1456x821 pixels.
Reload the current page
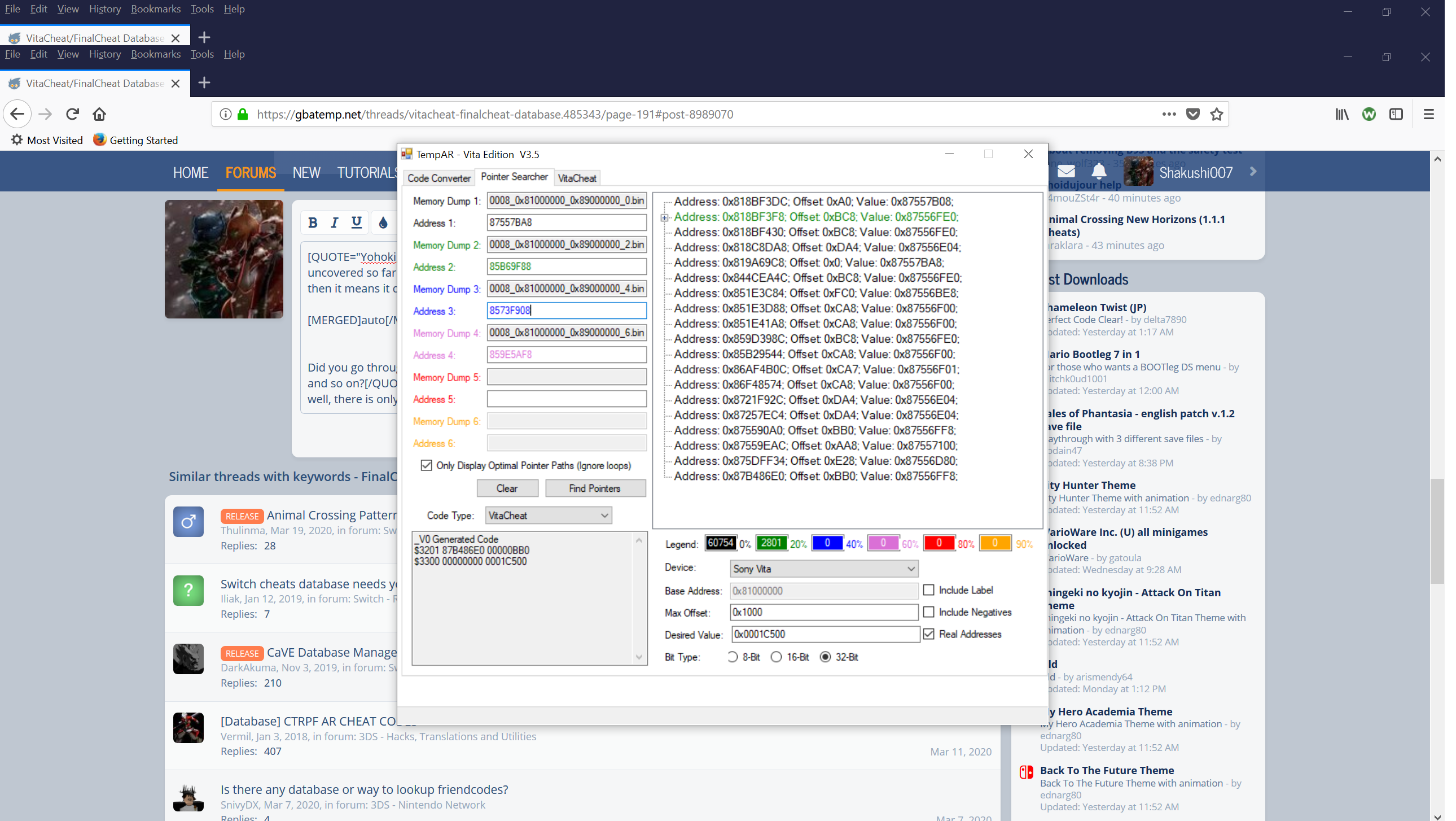coord(72,114)
